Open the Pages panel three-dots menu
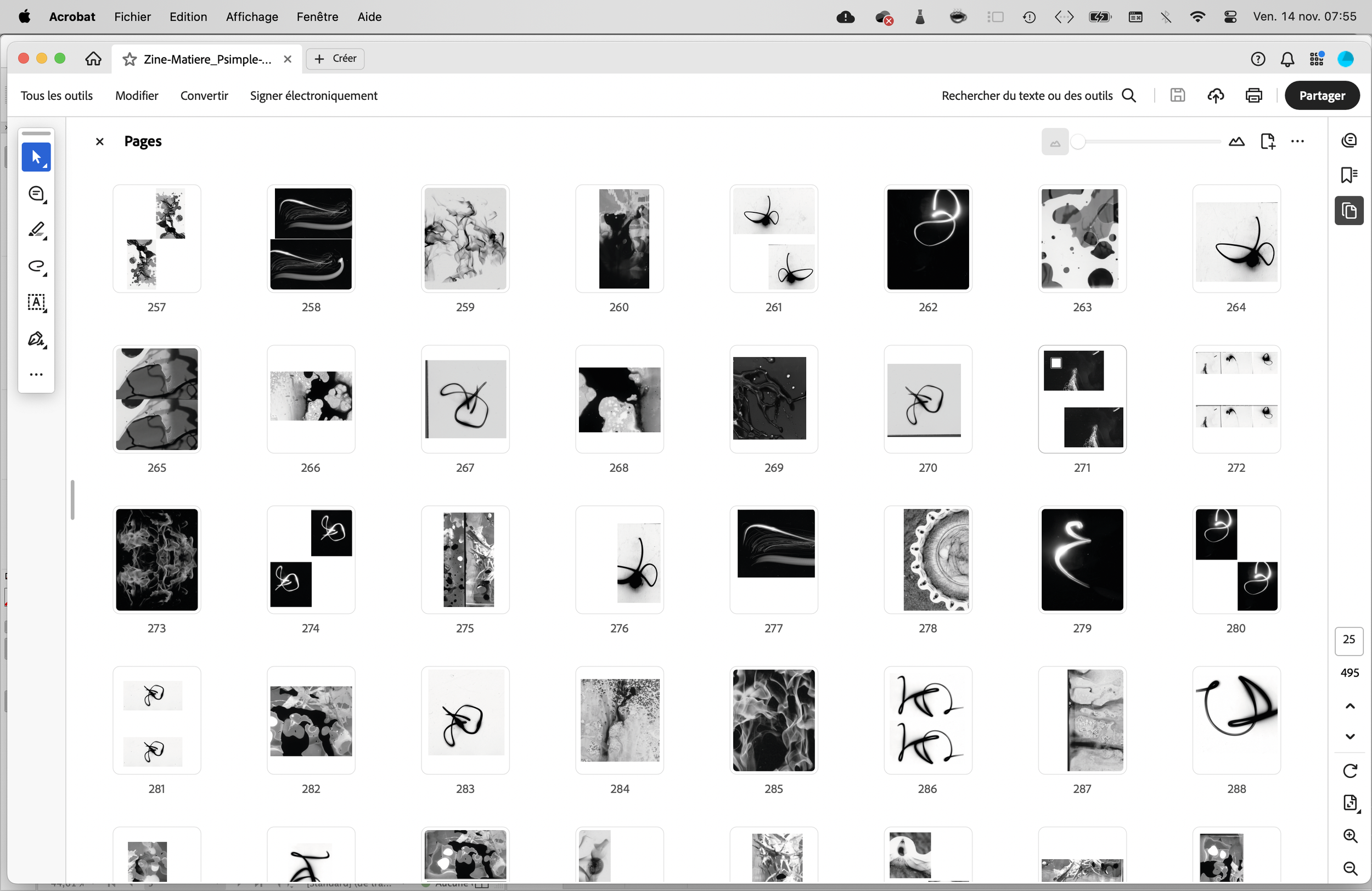Viewport: 1372px width, 891px height. (x=1297, y=141)
